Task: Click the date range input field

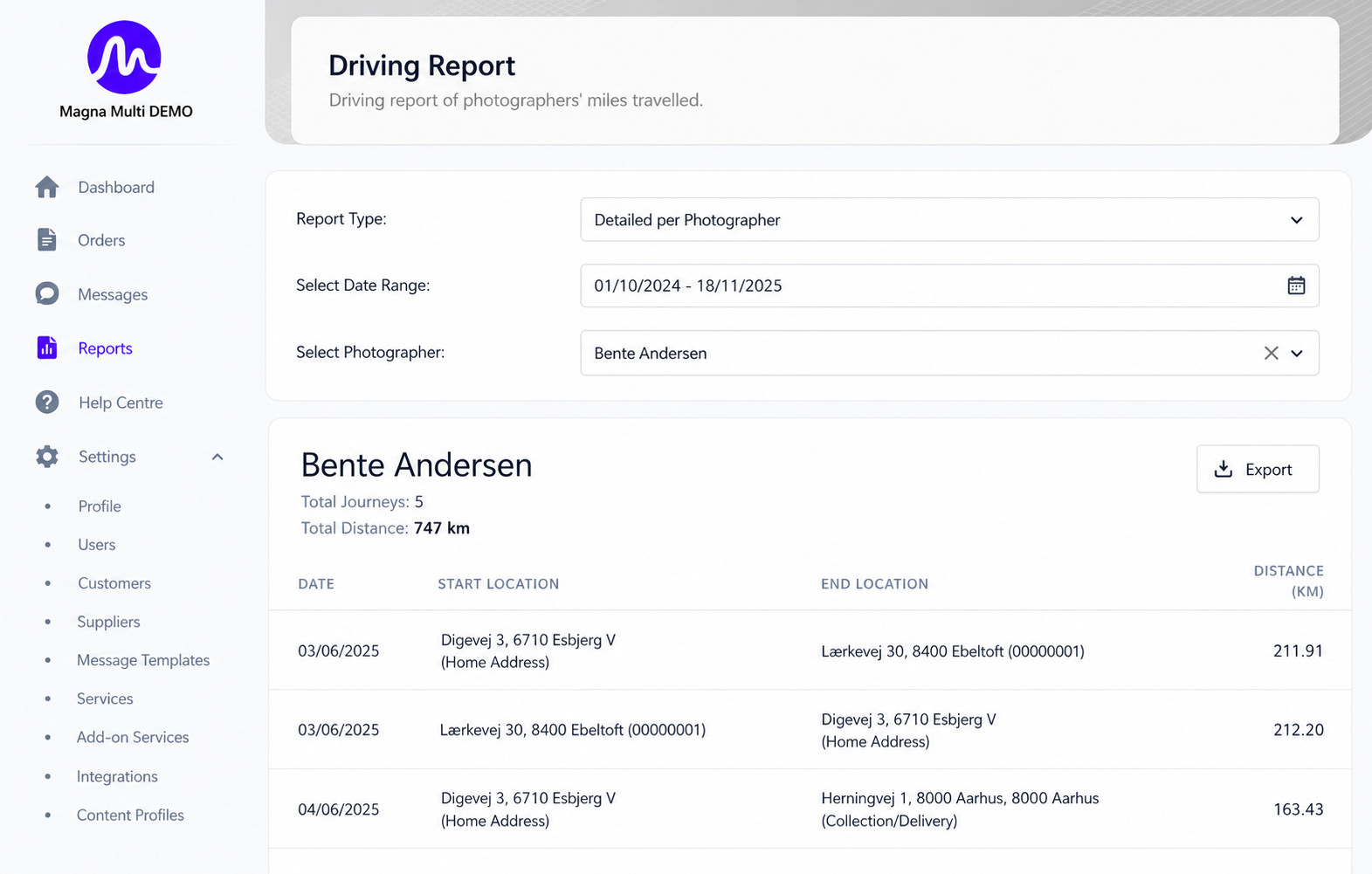Action: [x=949, y=286]
